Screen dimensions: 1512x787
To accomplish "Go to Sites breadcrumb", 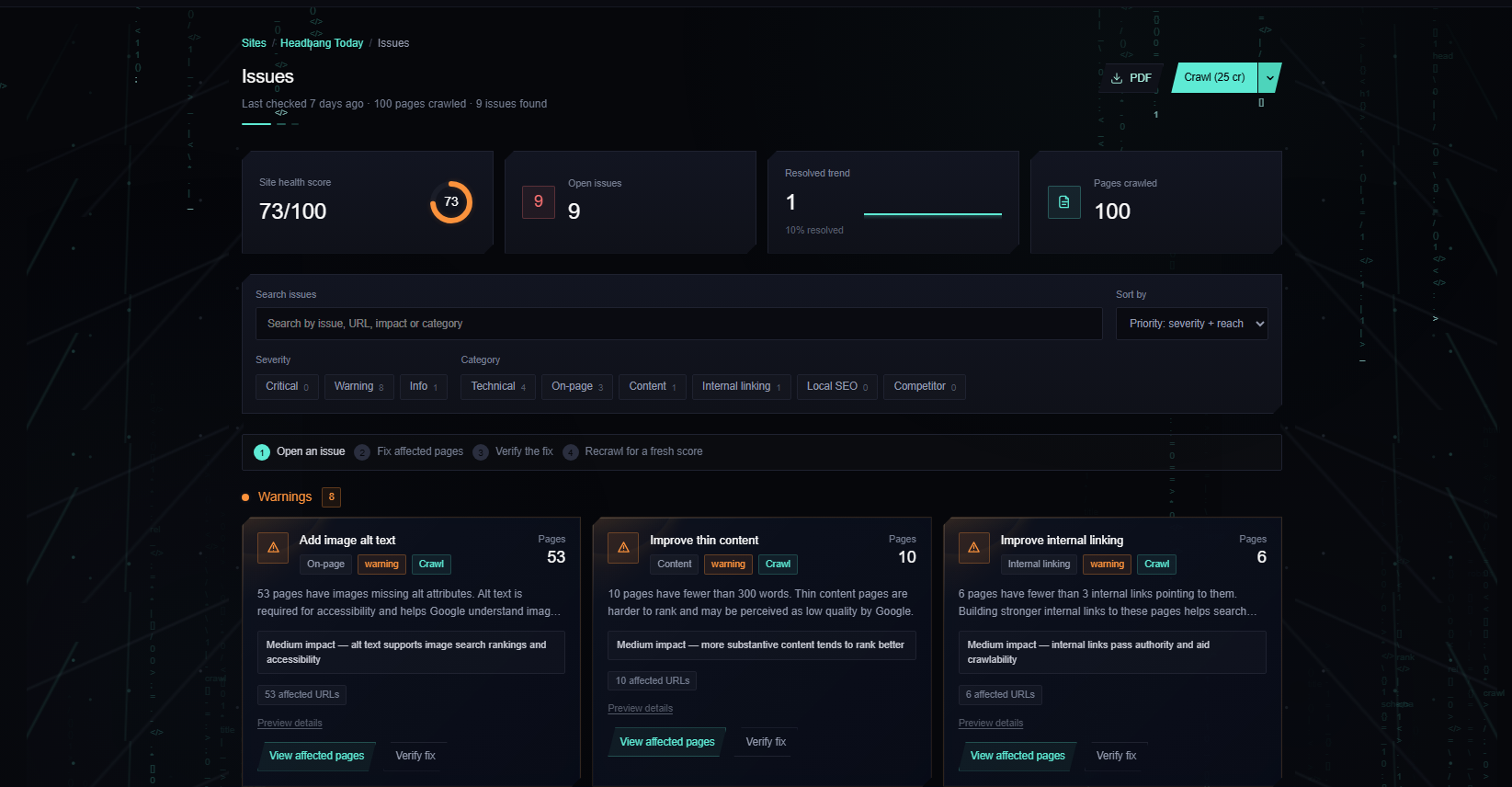I will pos(254,43).
